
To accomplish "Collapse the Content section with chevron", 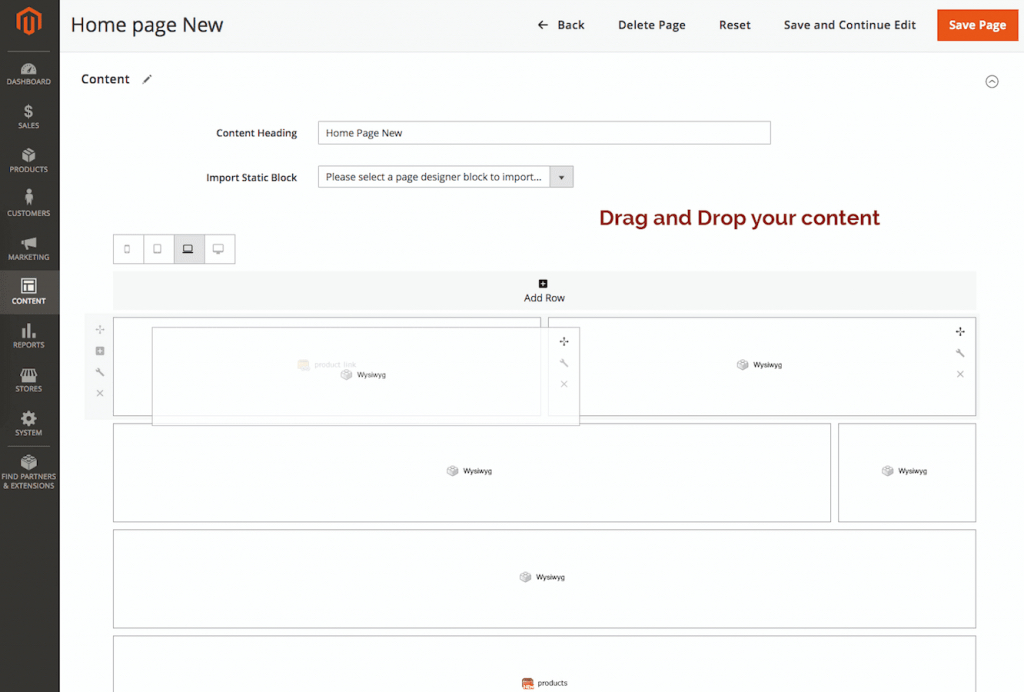I will tap(991, 82).
